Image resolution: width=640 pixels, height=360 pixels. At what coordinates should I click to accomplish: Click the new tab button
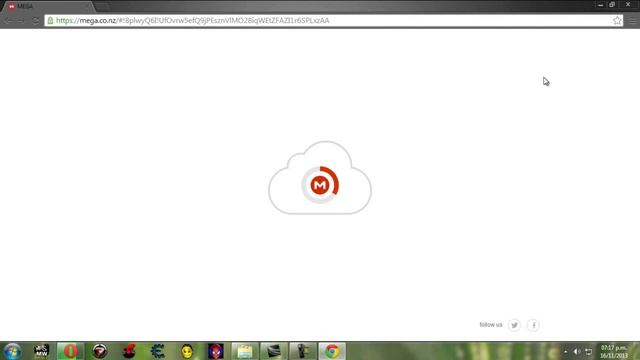pos(102,7)
